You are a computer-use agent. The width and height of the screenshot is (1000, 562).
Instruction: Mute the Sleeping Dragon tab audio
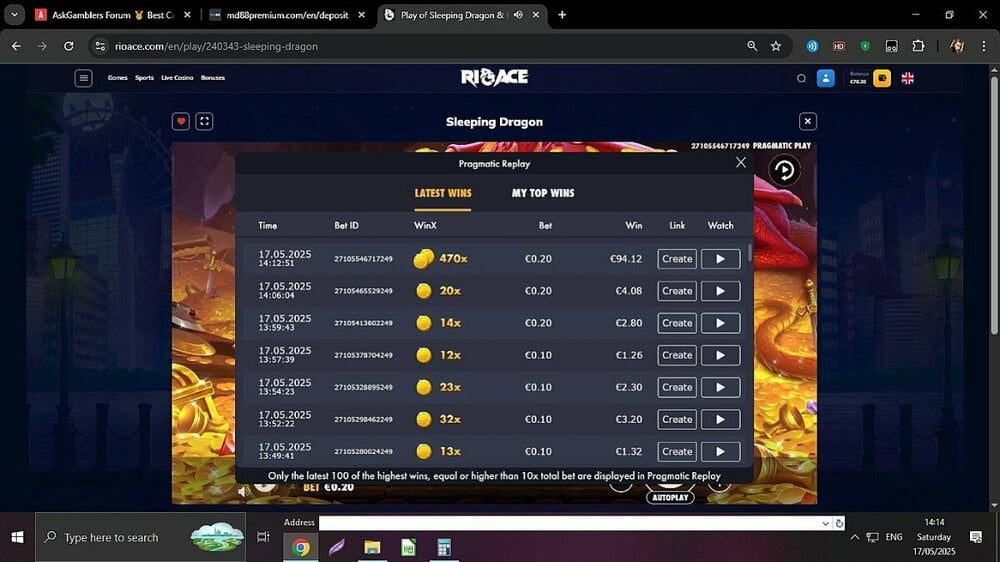click(518, 15)
